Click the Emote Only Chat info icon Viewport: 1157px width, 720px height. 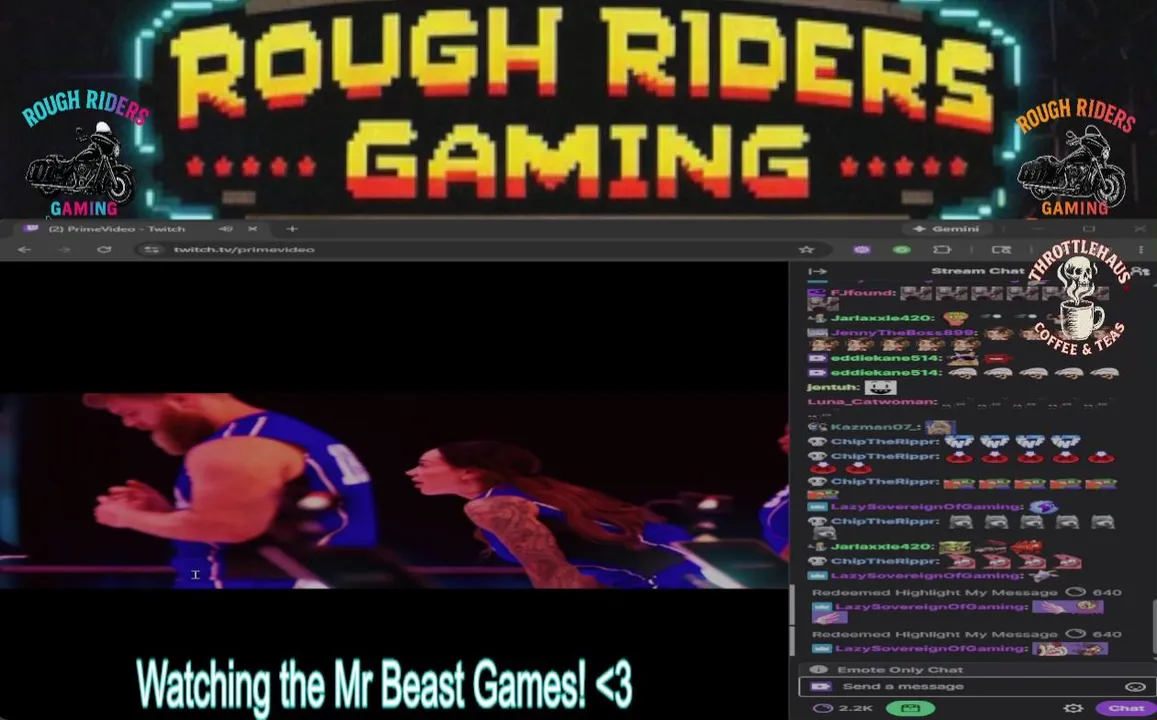818,670
